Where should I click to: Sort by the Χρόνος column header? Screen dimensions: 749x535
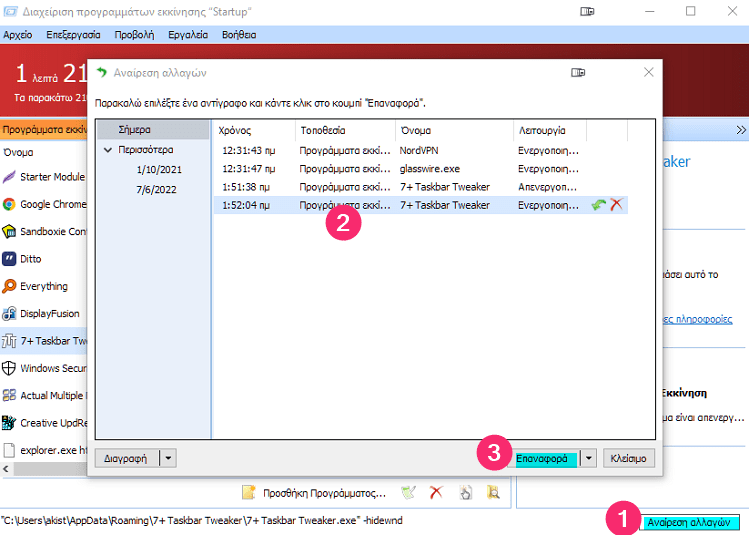click(255, 130)
